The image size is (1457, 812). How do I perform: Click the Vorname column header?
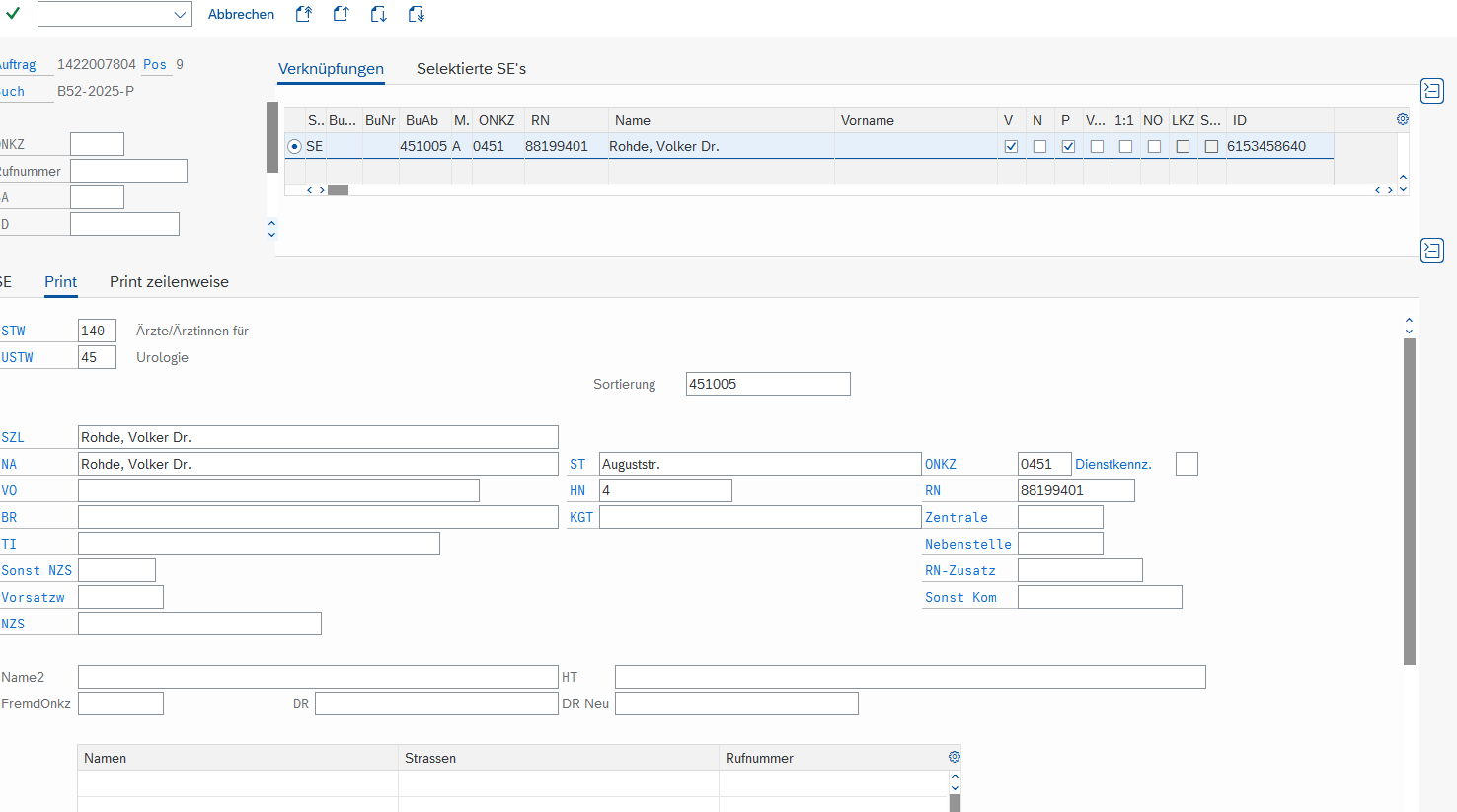916,120
